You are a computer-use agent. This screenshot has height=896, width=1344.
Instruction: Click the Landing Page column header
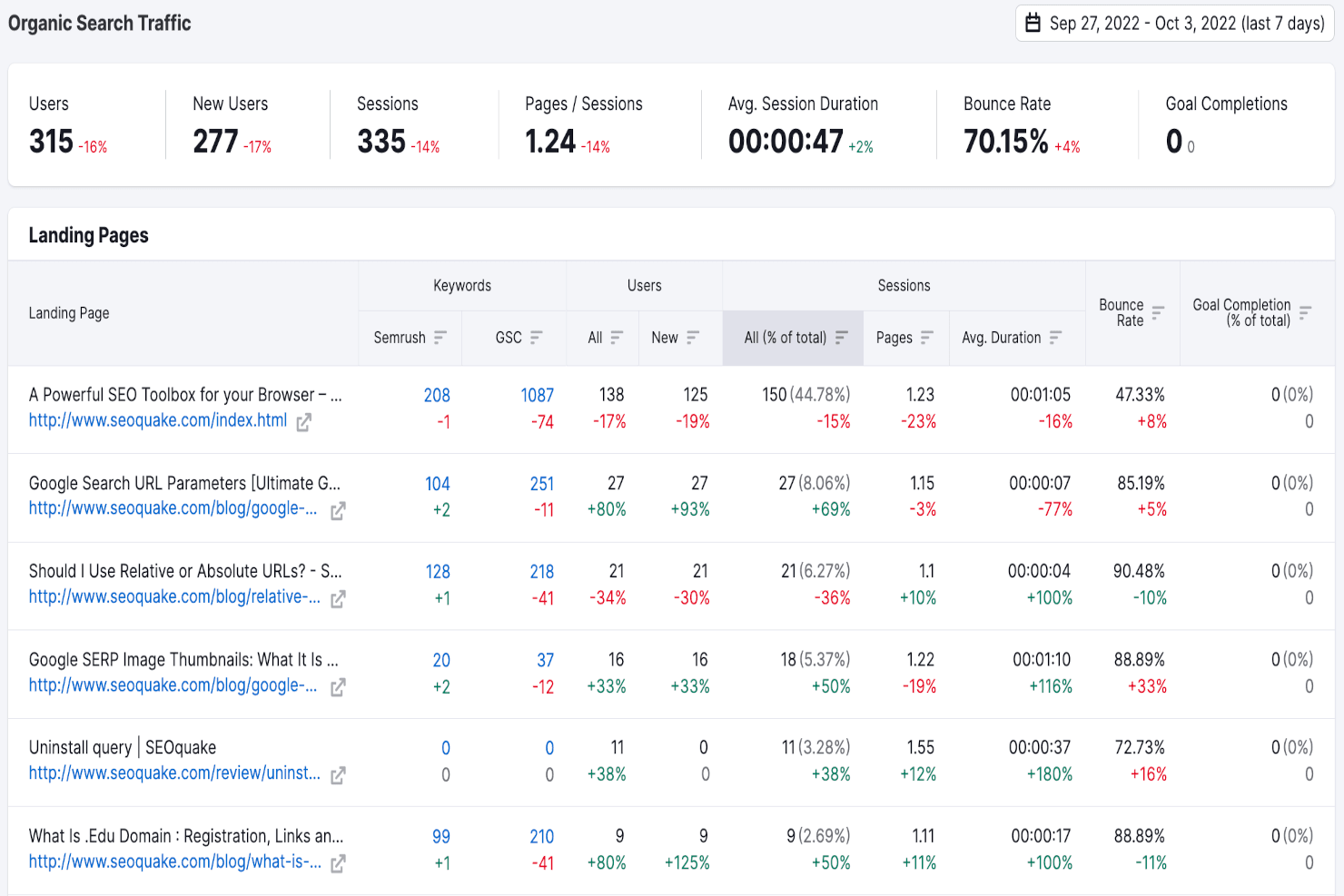[69, 313]
